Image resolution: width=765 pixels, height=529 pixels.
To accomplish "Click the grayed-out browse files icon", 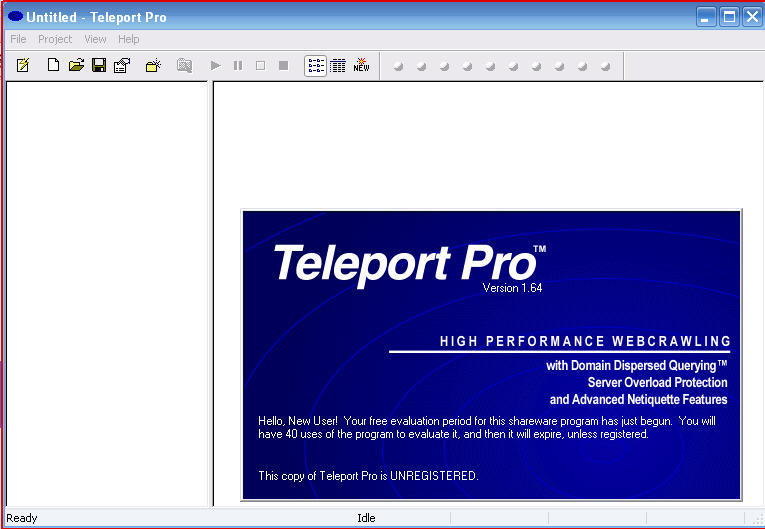I will point(184,65).
